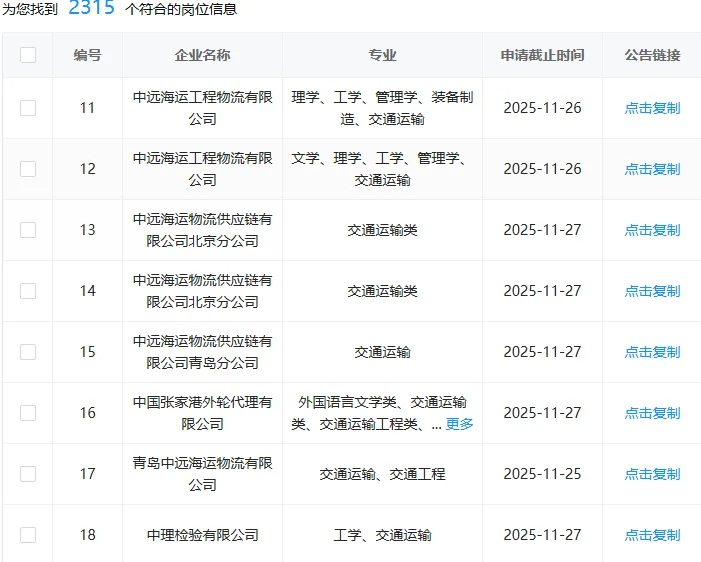Click the 专业 column header
Image resolution: width=701 pixels, height=562 pixels.
(382, 55)
